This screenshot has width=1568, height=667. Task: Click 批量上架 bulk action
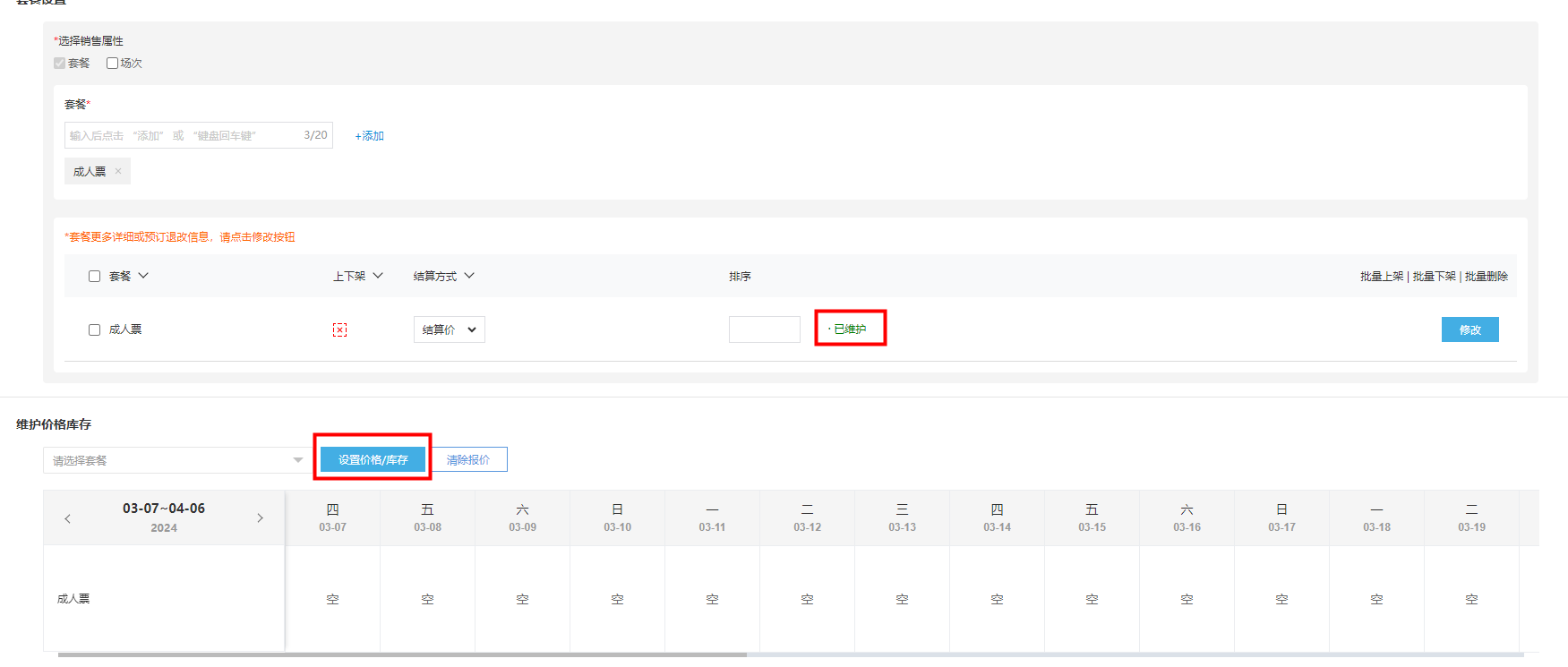[1382, 277]
